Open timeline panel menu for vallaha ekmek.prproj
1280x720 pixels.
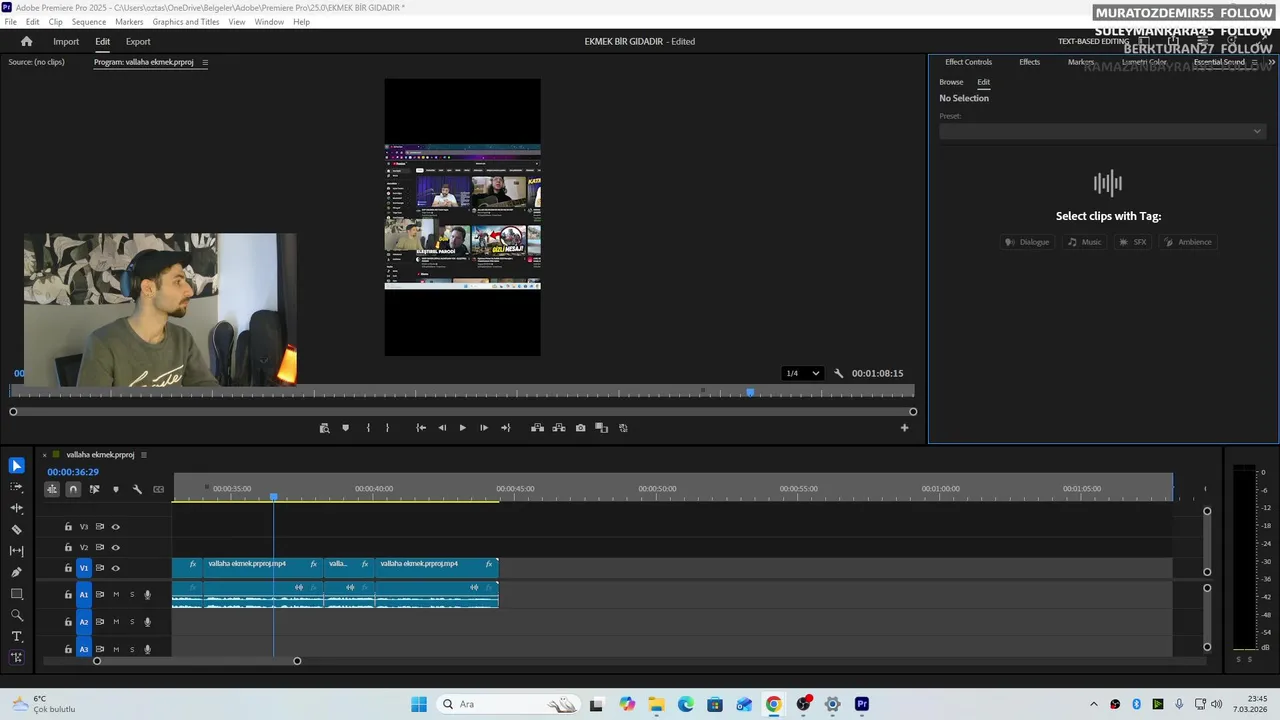coord(144,455)
